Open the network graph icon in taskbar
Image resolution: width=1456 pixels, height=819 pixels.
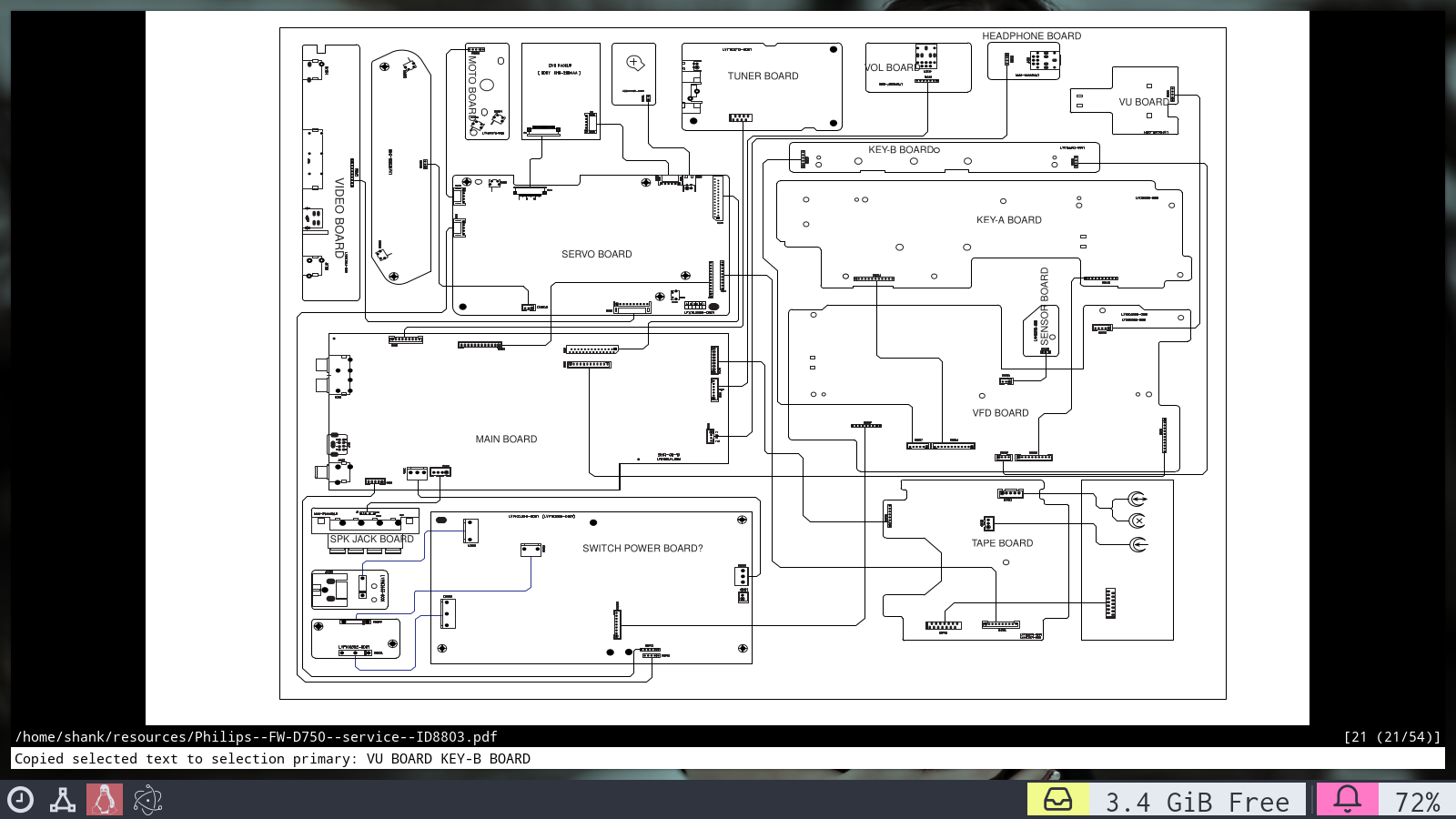[63, 800]
